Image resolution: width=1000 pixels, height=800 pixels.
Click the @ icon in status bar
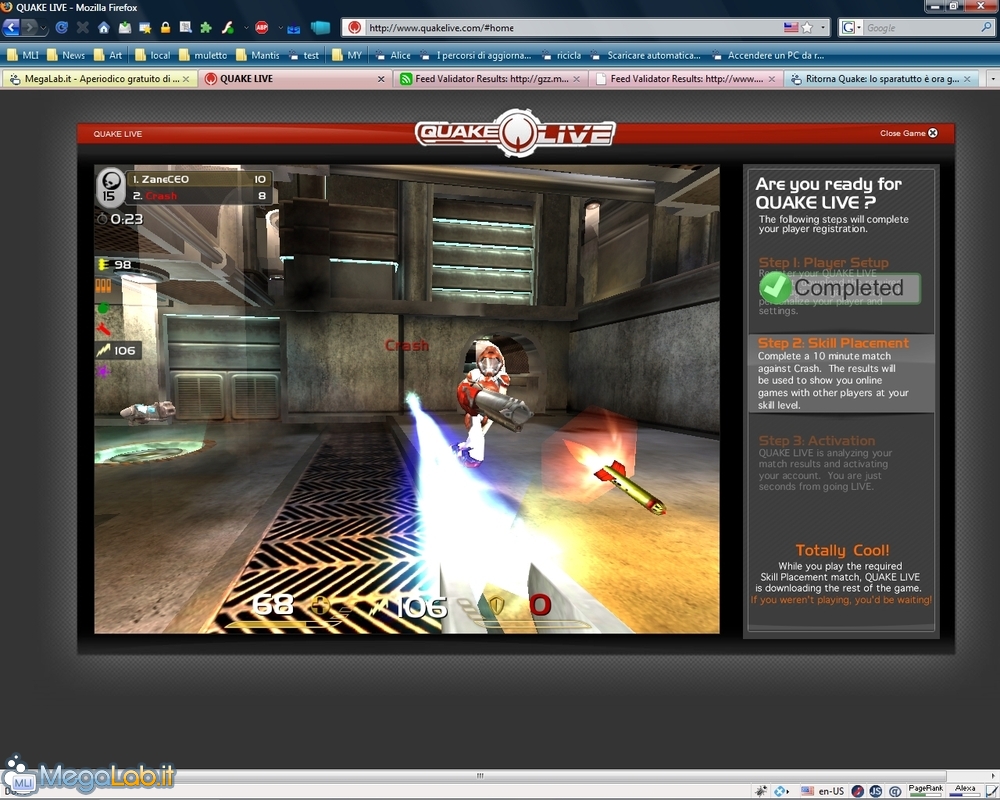point(895,791)
